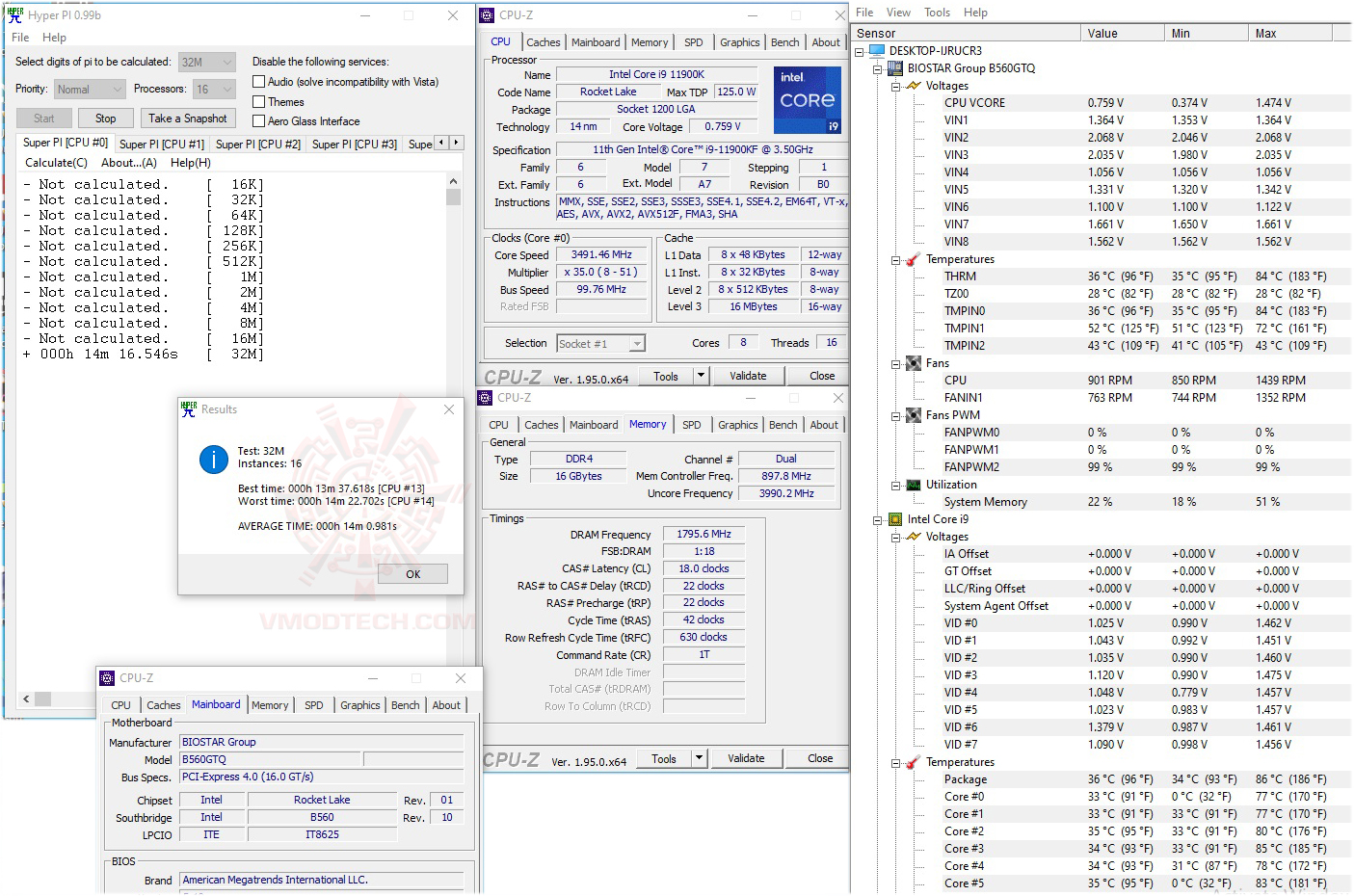This screenshot has width=1354, height=896.
Task: Collapse the Fans PWM node
Action: (x=895, y=415)
